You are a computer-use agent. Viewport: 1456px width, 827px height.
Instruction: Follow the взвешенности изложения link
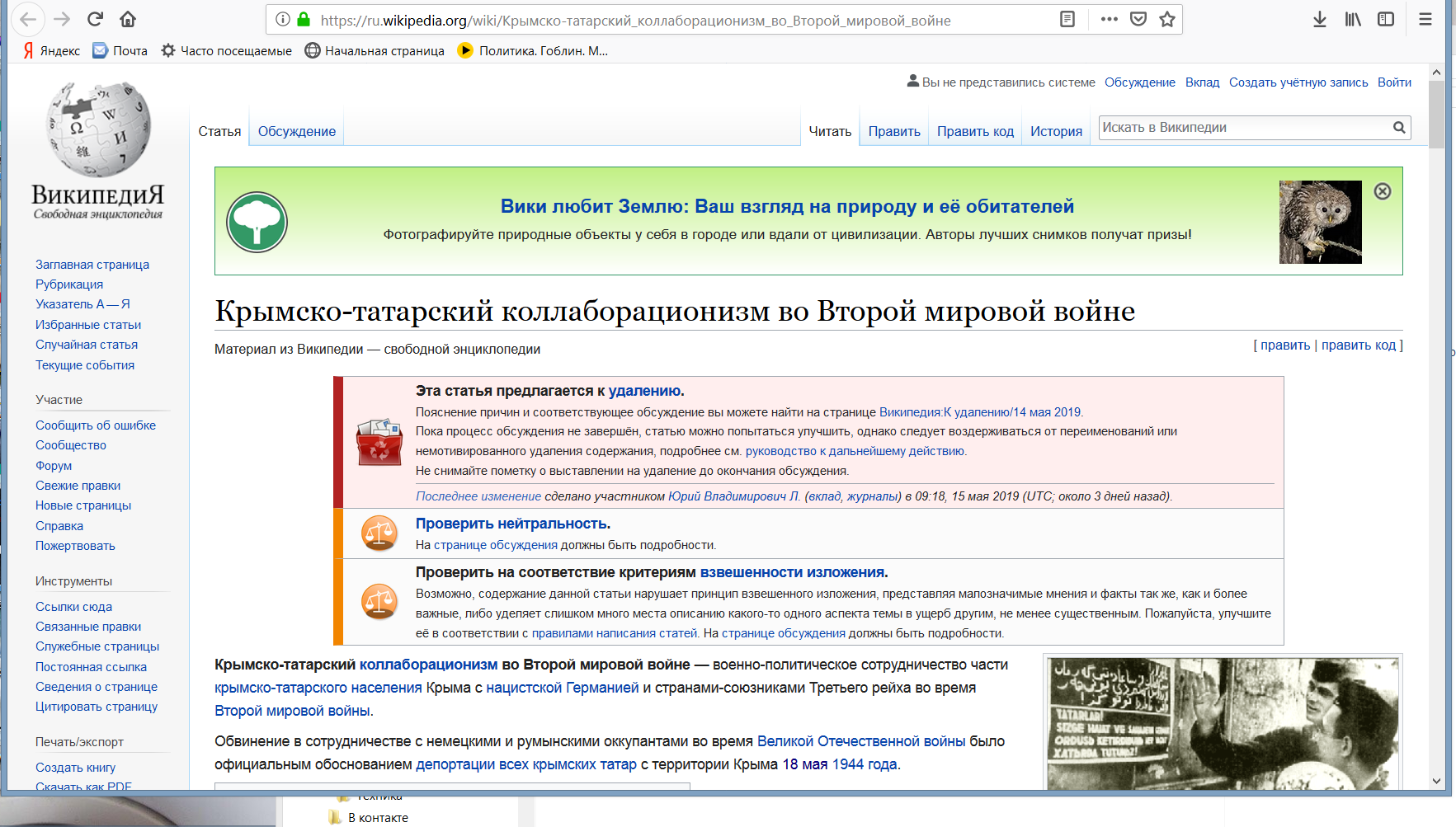[792, 572]
